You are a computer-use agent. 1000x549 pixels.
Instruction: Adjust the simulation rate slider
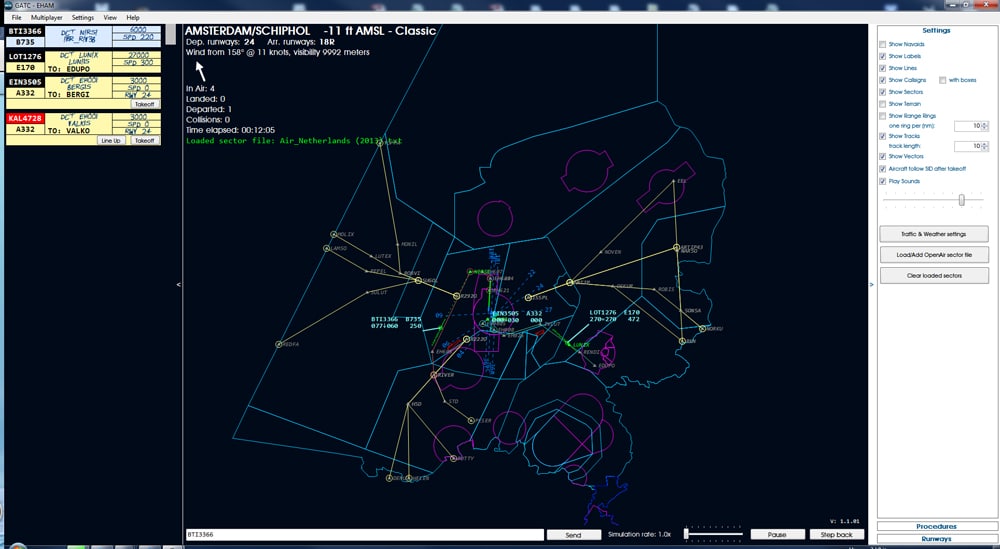(x=687, y=534)
